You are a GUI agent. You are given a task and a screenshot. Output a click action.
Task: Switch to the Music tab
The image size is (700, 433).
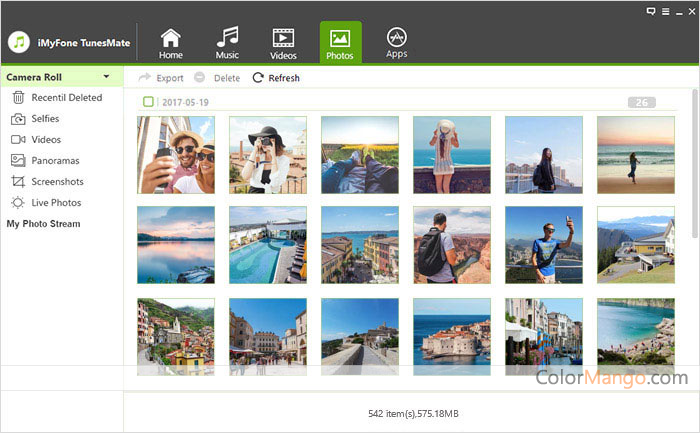point(227,43)
